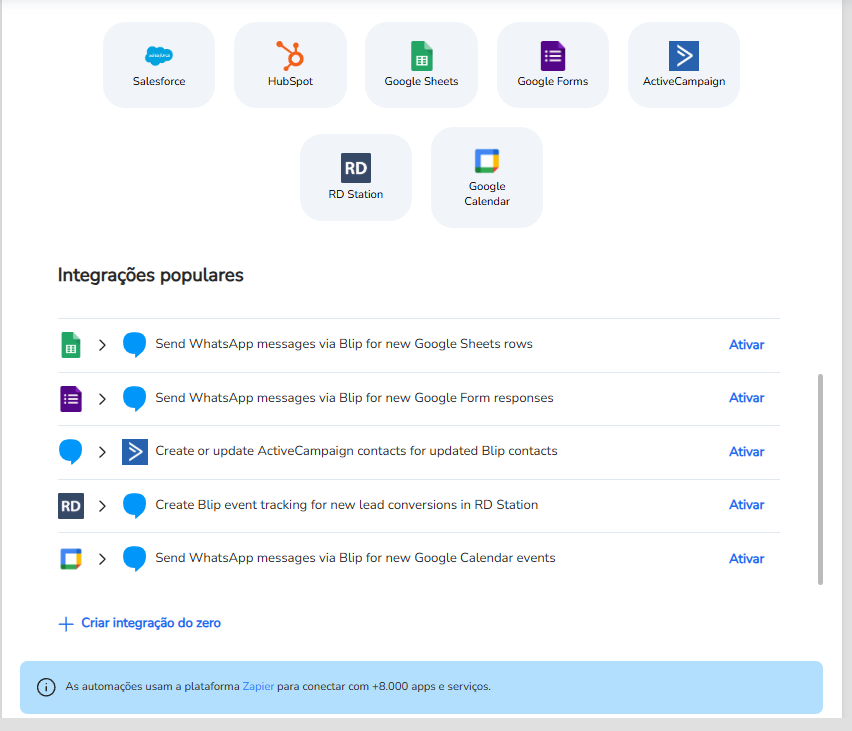Click Ativar for RD Station lead conversions

(x=746, y=505)
